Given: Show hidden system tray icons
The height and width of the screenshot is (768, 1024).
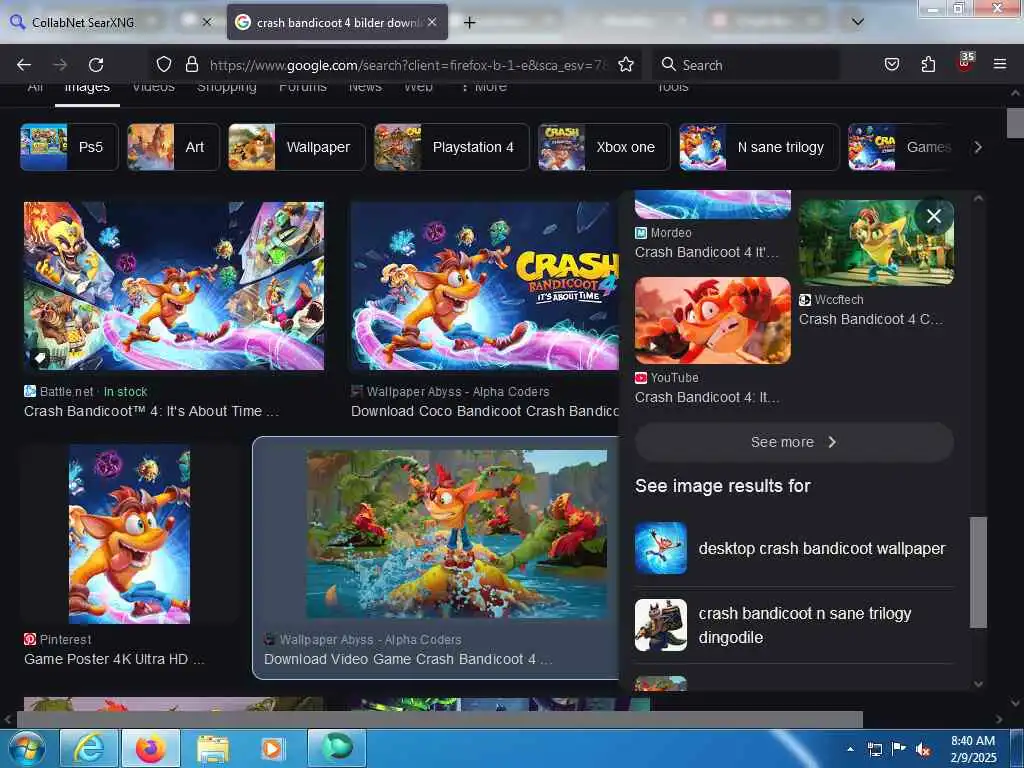Looking at the screenshot, I should (850, 749).
